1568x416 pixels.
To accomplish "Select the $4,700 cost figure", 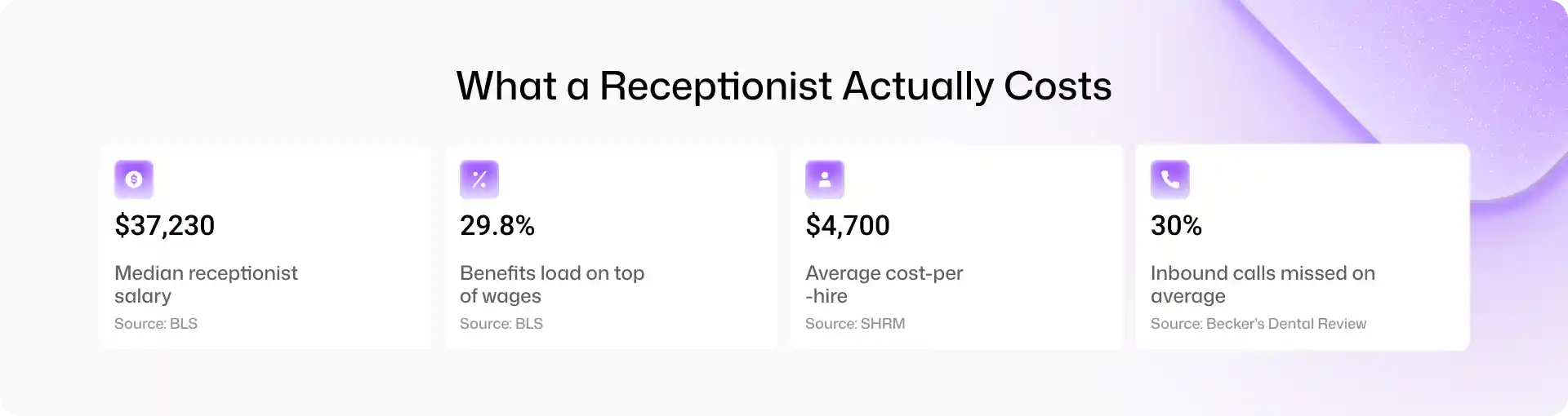I will pyautogui.click(x=848, y=225).
